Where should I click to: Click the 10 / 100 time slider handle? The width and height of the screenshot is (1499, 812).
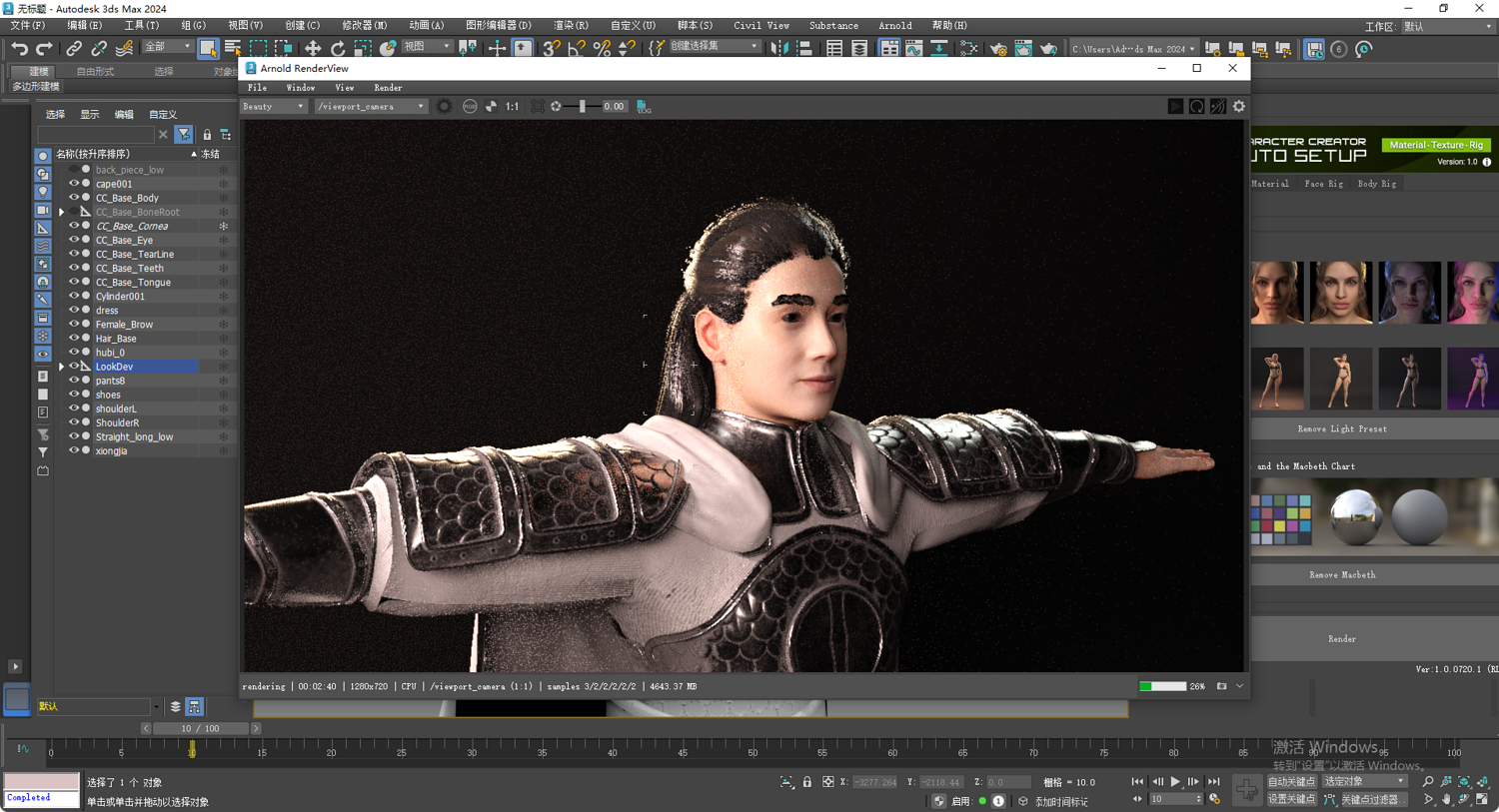(x=200, y=729)
